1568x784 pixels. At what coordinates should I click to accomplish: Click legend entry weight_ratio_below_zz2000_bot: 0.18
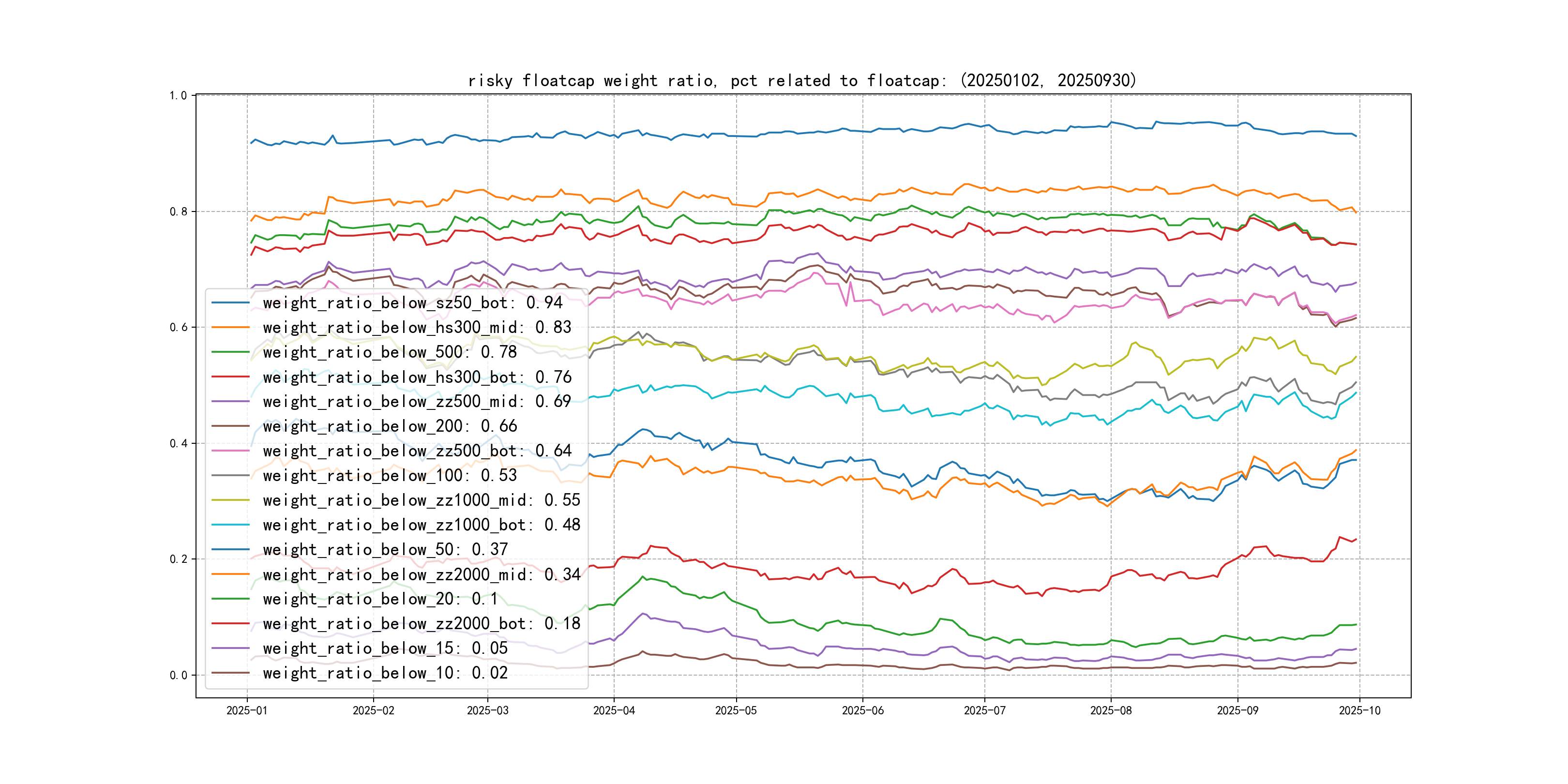tap(421, 624)
